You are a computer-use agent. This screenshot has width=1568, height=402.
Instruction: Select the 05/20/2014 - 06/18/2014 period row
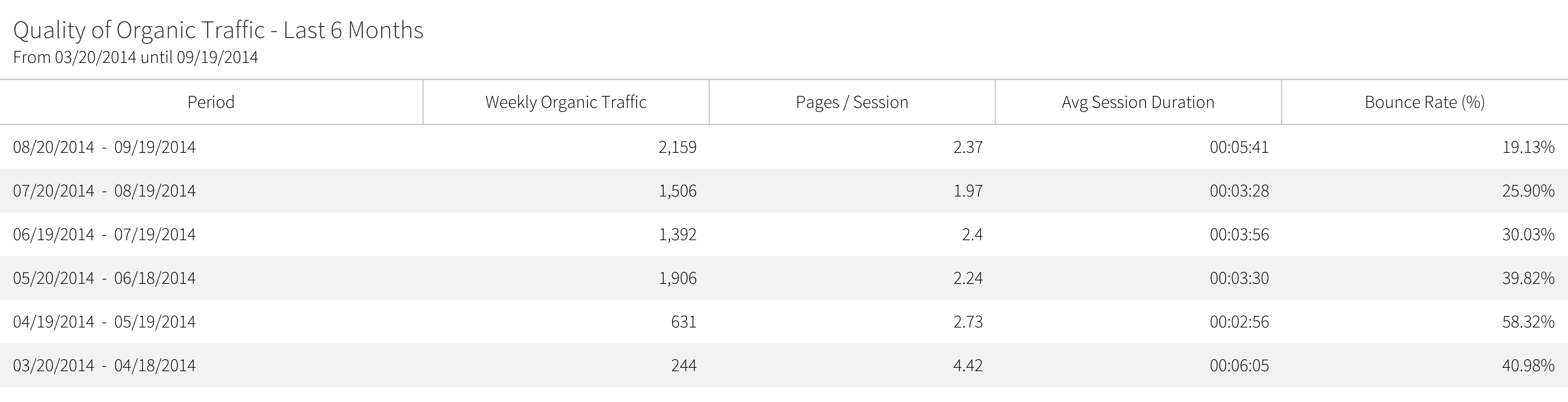click(x=104, y=279)
